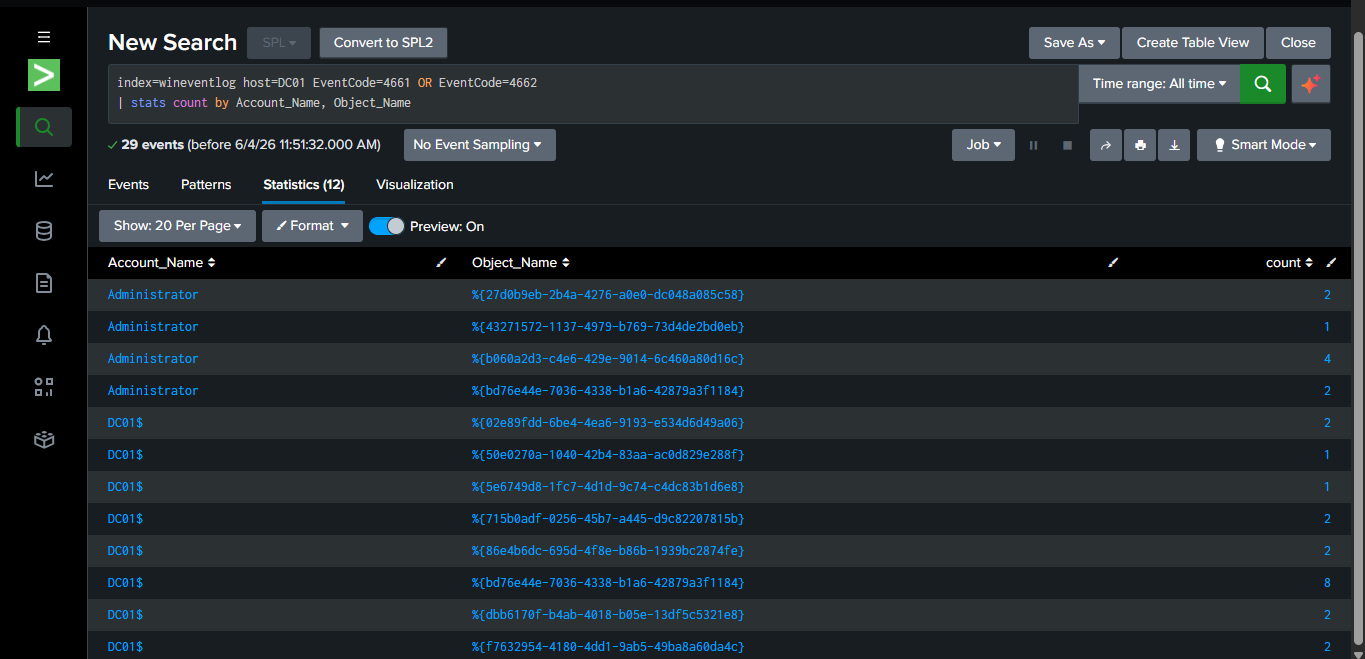Open the apps cube sidebar icon
This screenshot has width=1365, height=659.
[44, 439]
